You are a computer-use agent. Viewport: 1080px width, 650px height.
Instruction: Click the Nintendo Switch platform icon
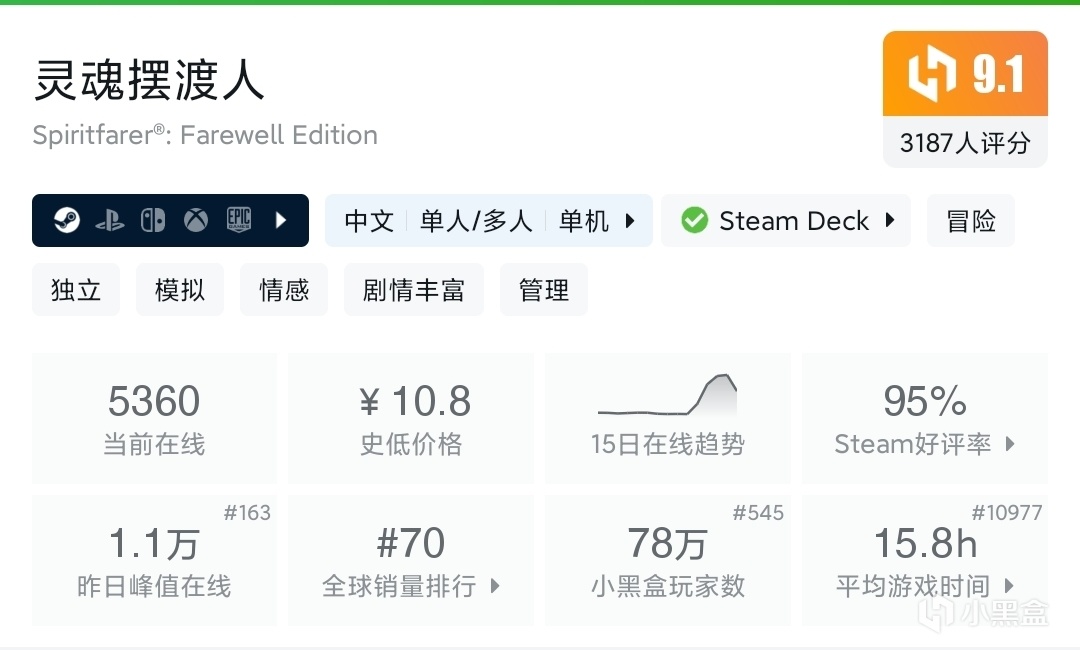pos(153,220)
